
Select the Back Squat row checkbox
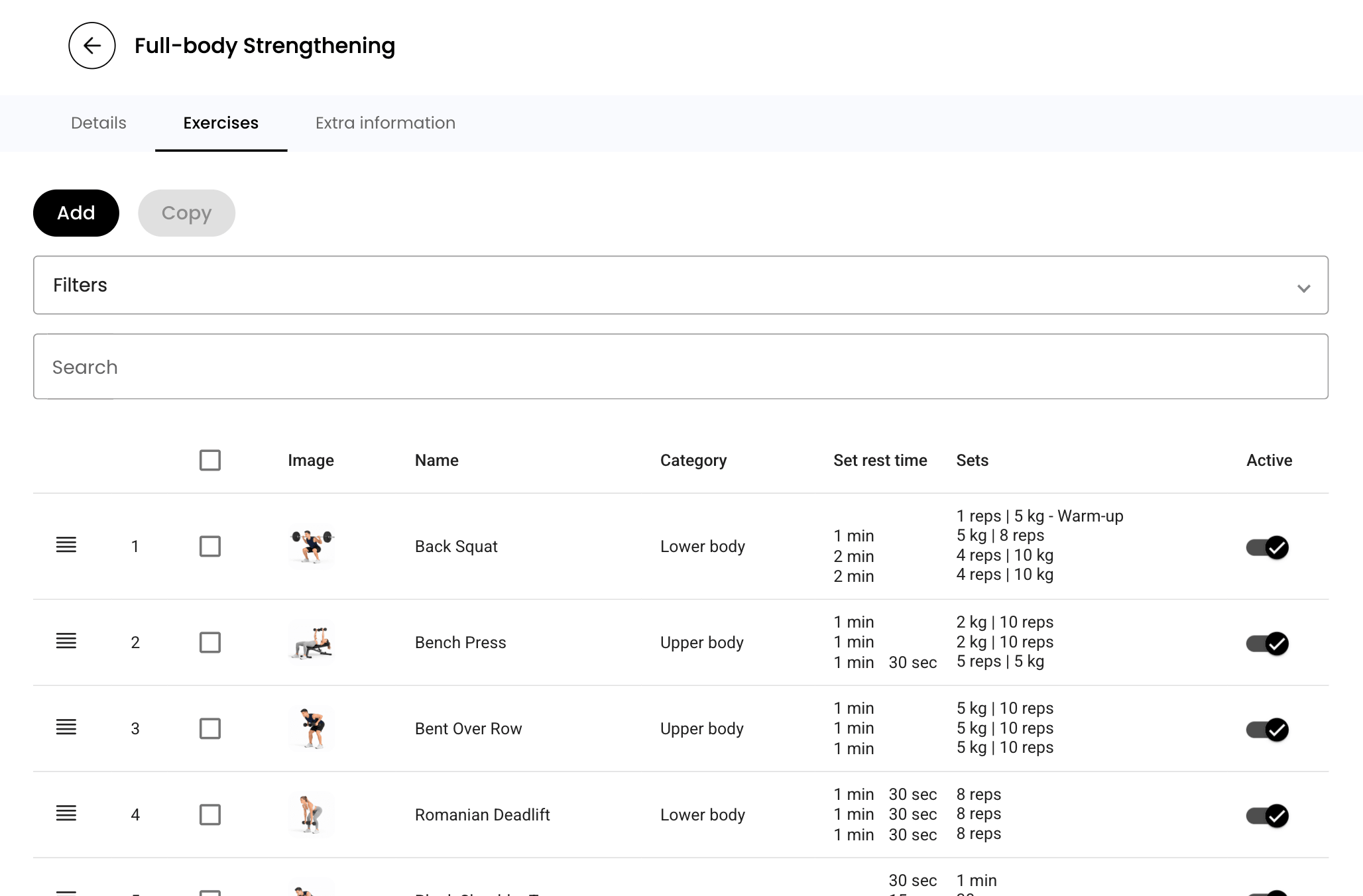point(210,546)
